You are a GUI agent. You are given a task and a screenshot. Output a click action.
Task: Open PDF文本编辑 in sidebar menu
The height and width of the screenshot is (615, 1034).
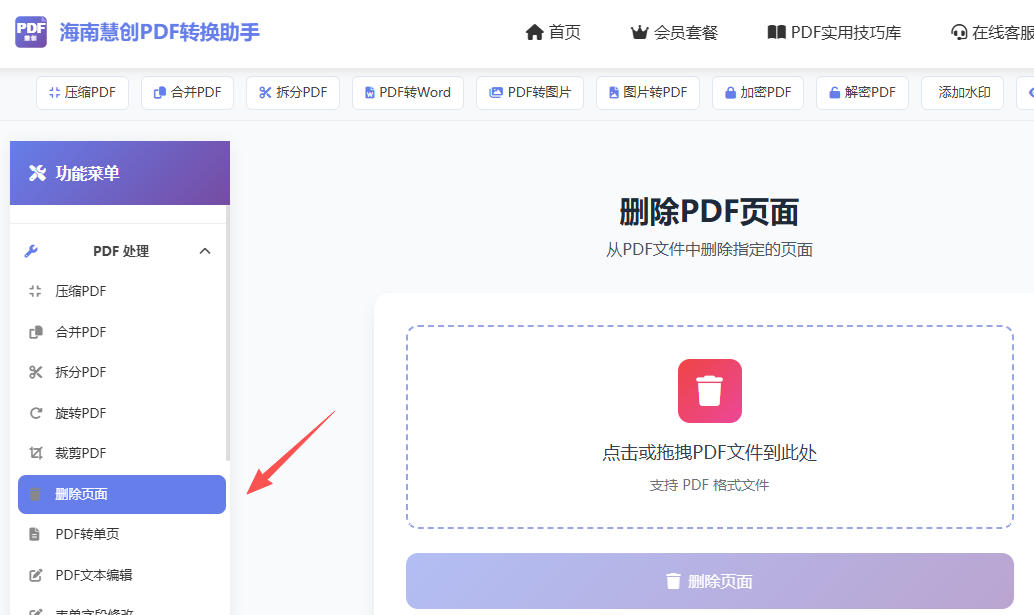[122, 575]
